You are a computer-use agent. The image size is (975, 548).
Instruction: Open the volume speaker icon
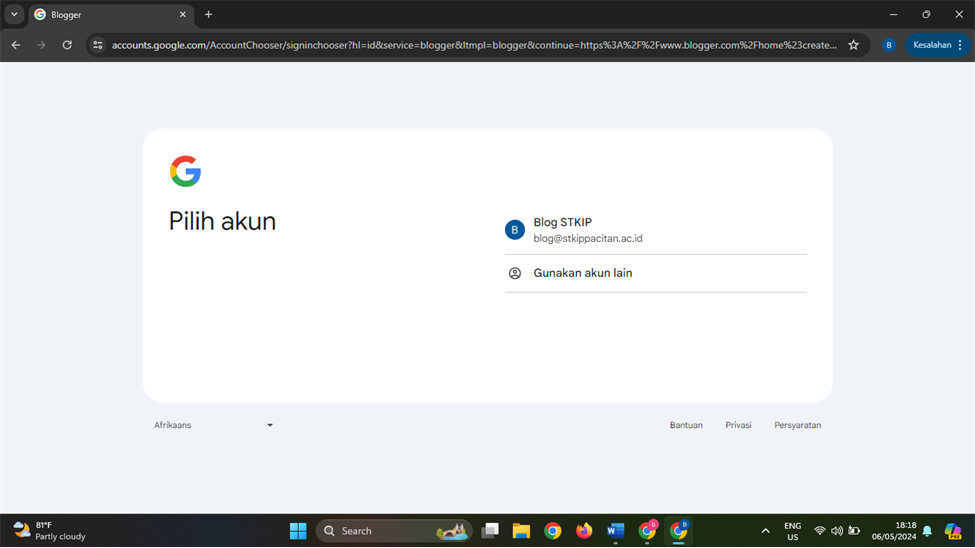click(837, 531)
